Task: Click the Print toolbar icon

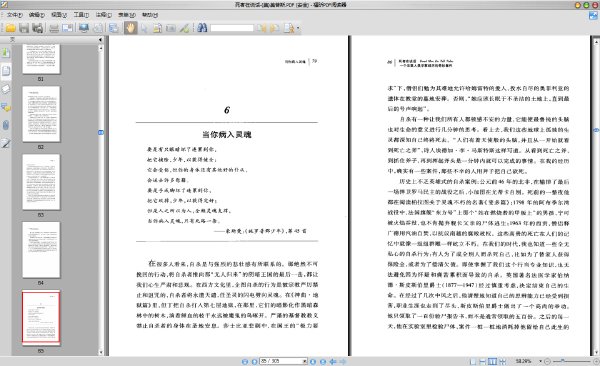Action: (x=54, y=28)
